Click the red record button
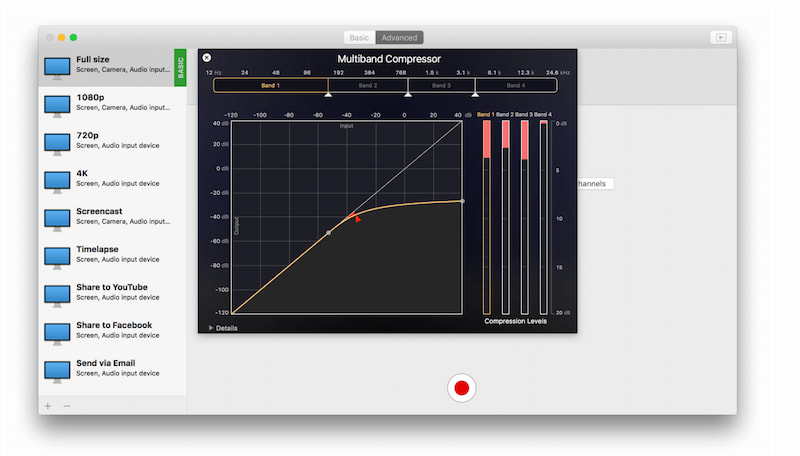The width and height of the screenshot is (800, 456). pyautogui.click(x=461, y=387)
